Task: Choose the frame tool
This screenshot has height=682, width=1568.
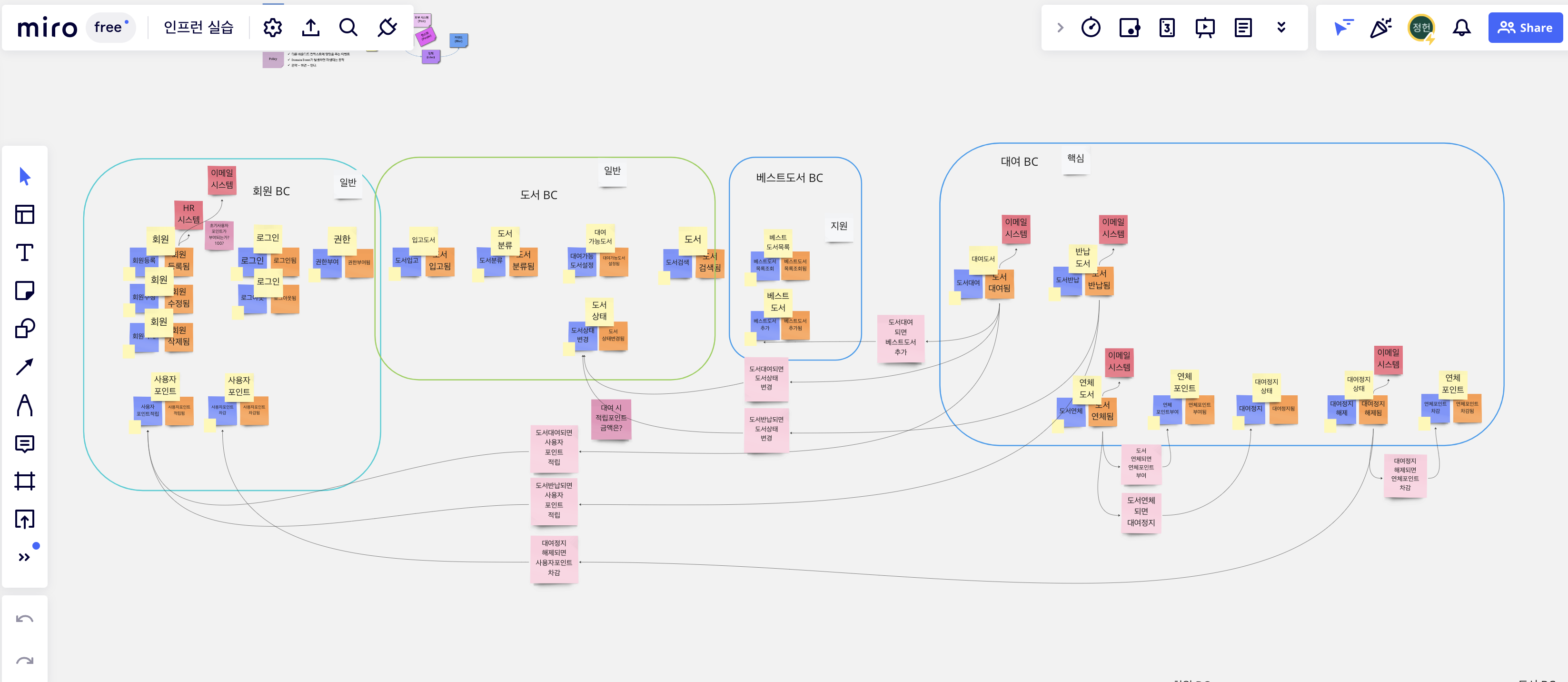Action: pos(24,481)
